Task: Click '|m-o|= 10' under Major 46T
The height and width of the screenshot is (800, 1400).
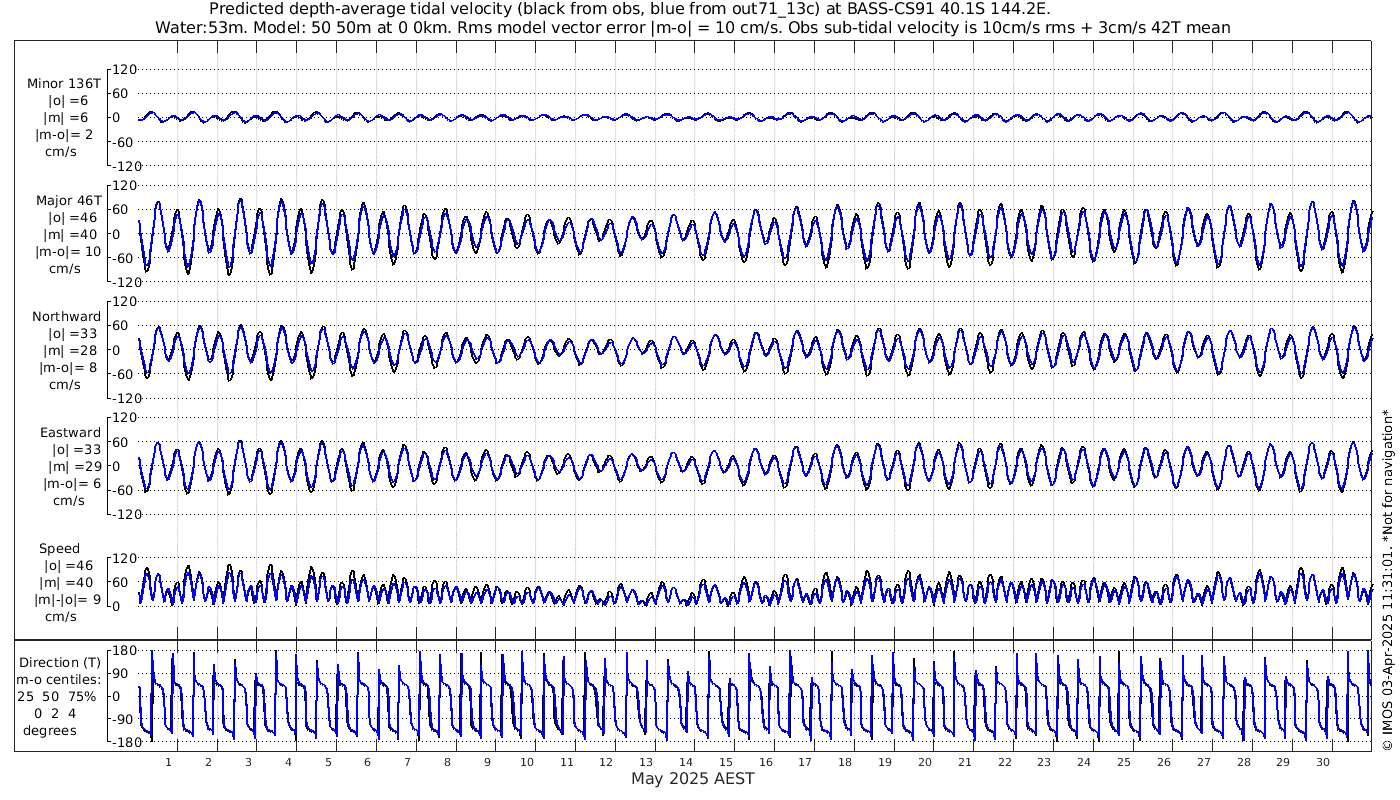Action: click(66, 252)
